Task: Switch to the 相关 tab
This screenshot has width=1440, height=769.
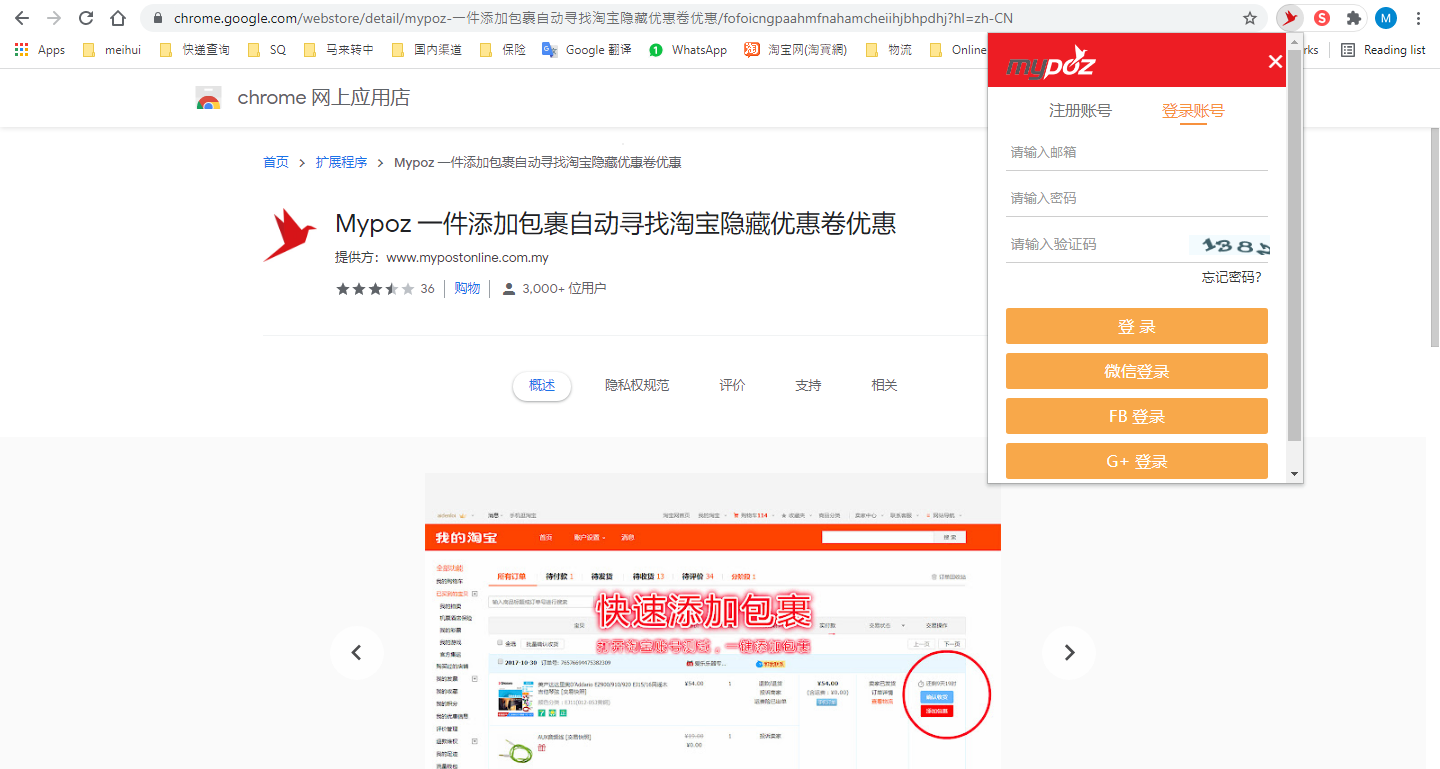Action: [884, 386]
